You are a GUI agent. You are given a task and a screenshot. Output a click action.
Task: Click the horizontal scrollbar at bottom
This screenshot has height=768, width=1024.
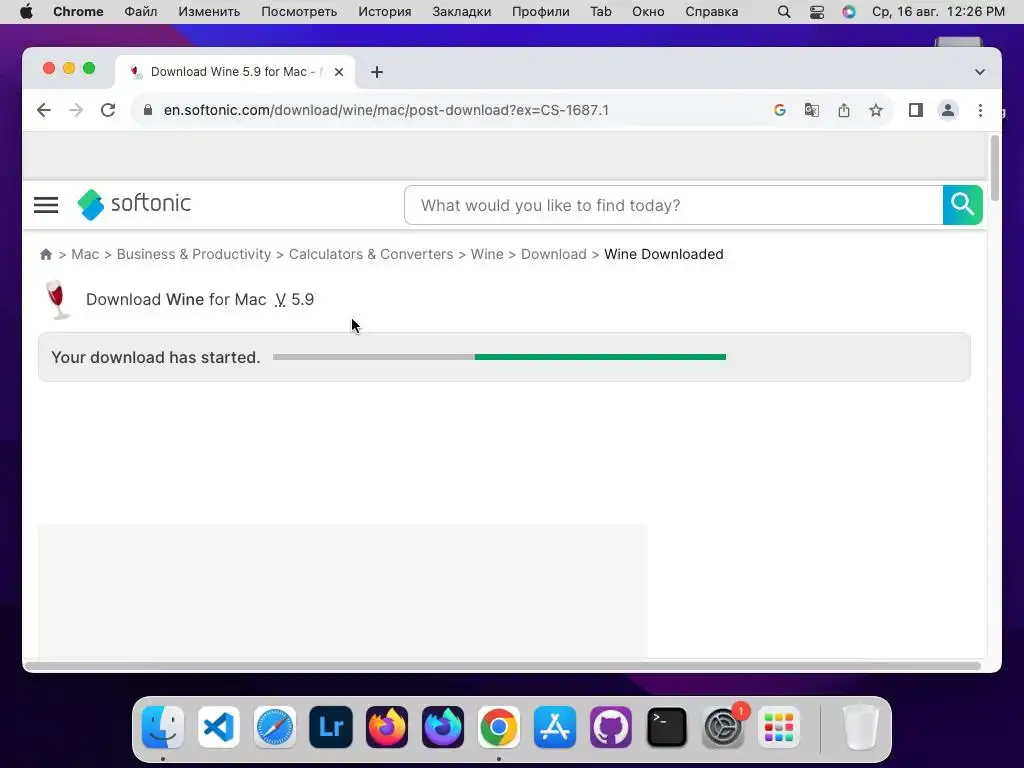coord(503,666)
